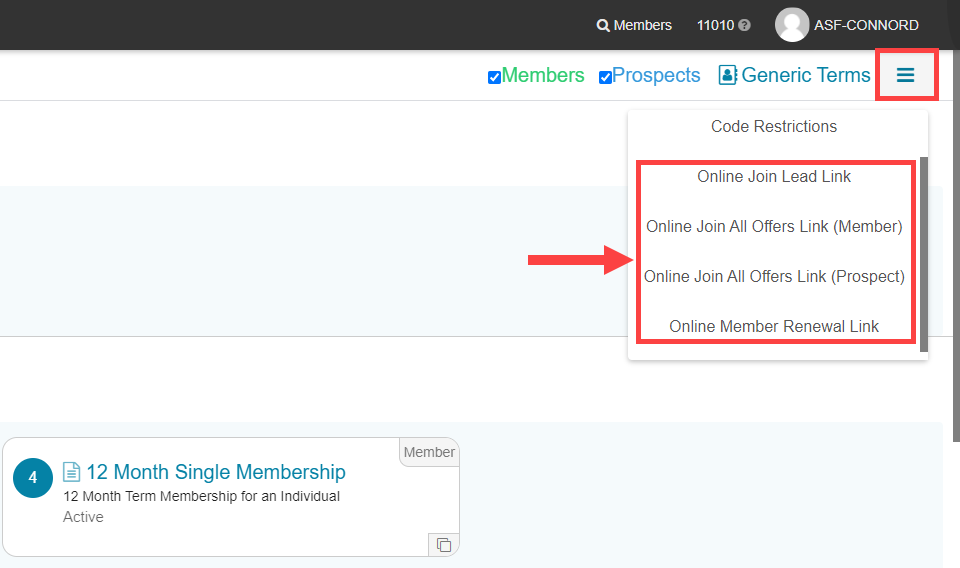Click the page's vertical scrollbar
Screen dimensions: 960x568
pyautogui.click(x=956, y=245)
